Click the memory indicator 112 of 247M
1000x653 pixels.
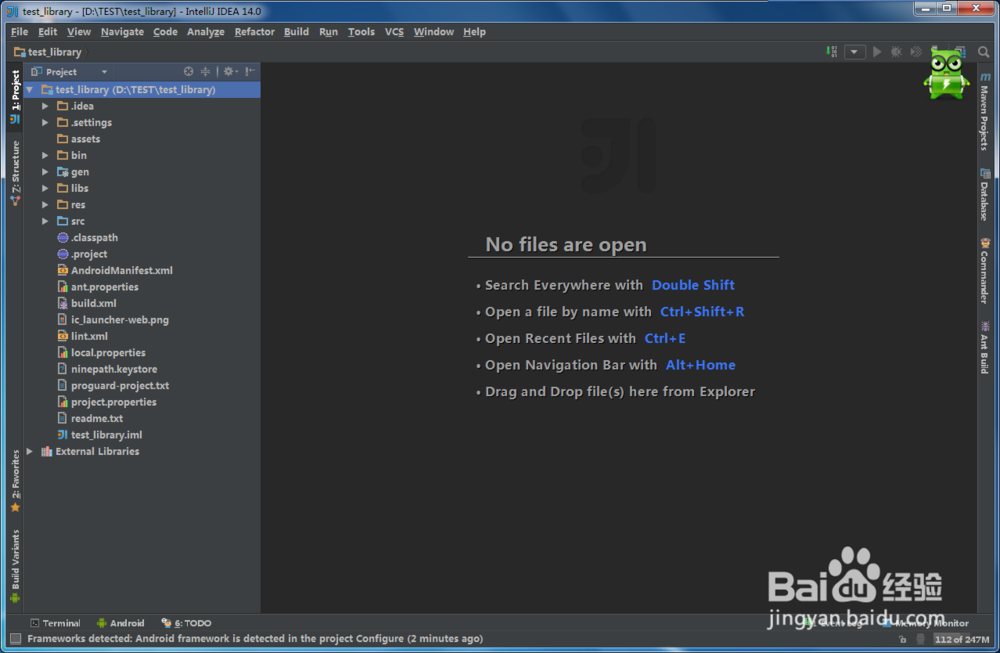(962, 639)
